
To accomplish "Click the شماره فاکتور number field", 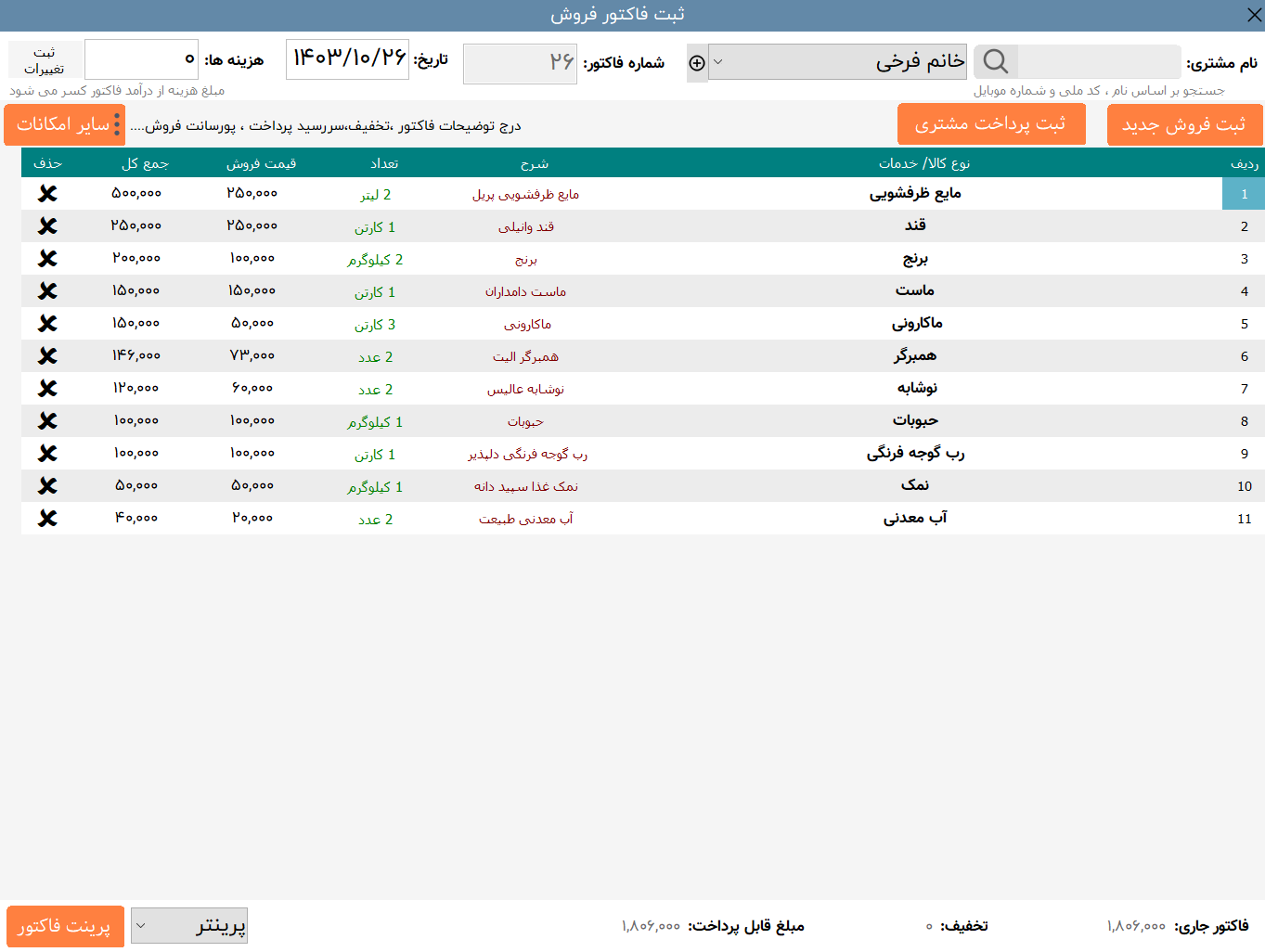I will [520, 64].
